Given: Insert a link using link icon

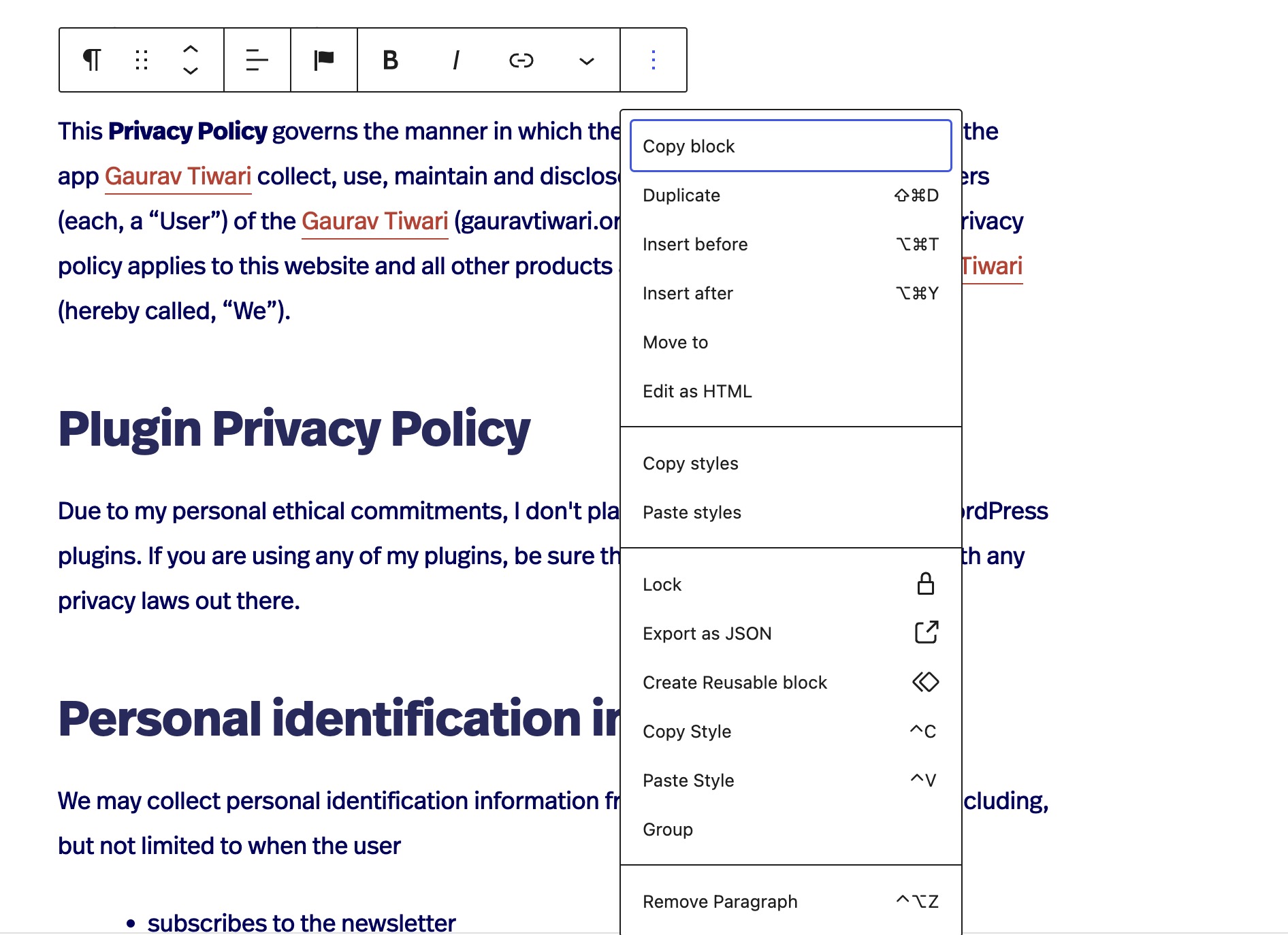Looking at the screenshot, I should pos(521,60).
